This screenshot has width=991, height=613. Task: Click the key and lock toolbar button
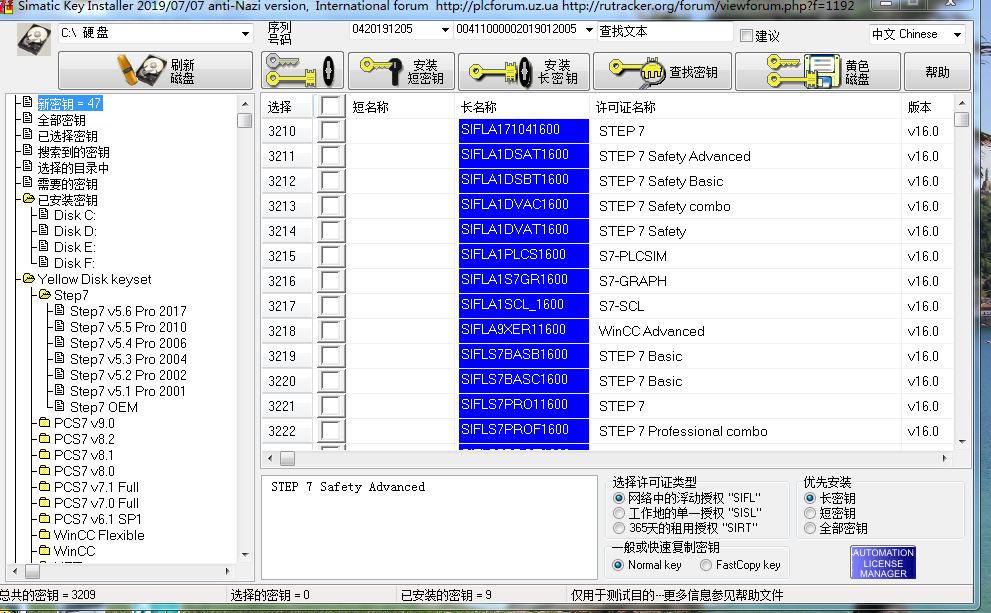pos(303,71)
